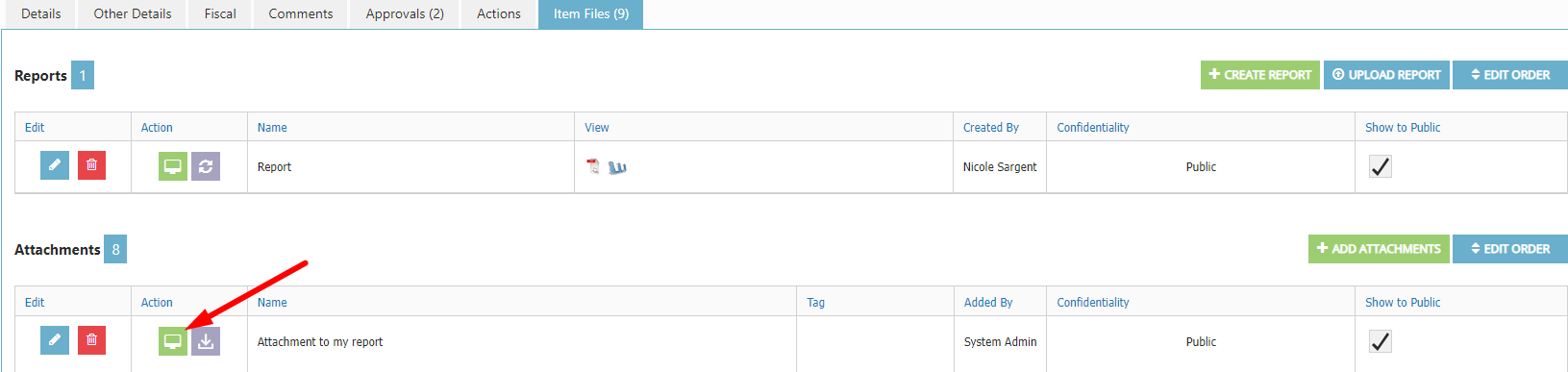Edit the Report row with pencil icon

click(55, 165)
